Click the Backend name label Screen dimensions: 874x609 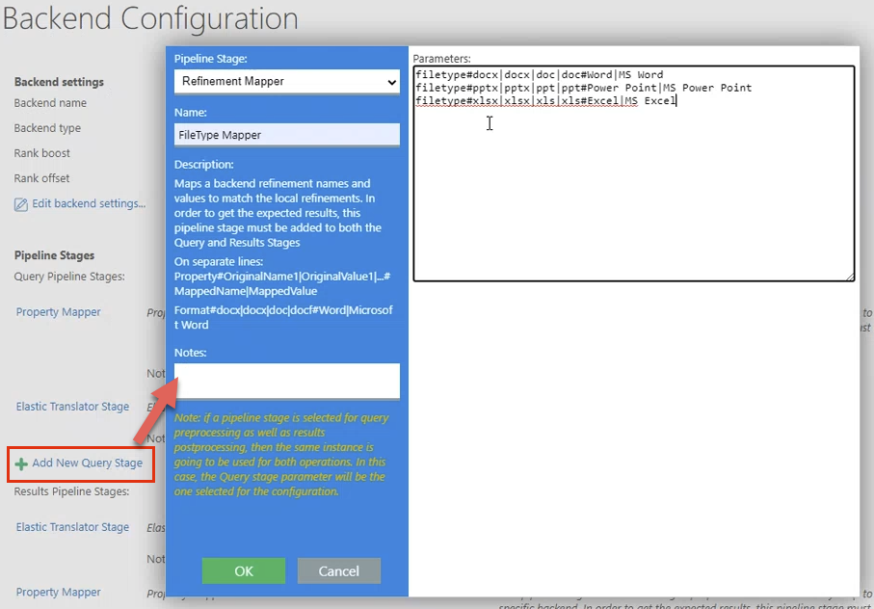pyautogui.click(x=50, y=103)
